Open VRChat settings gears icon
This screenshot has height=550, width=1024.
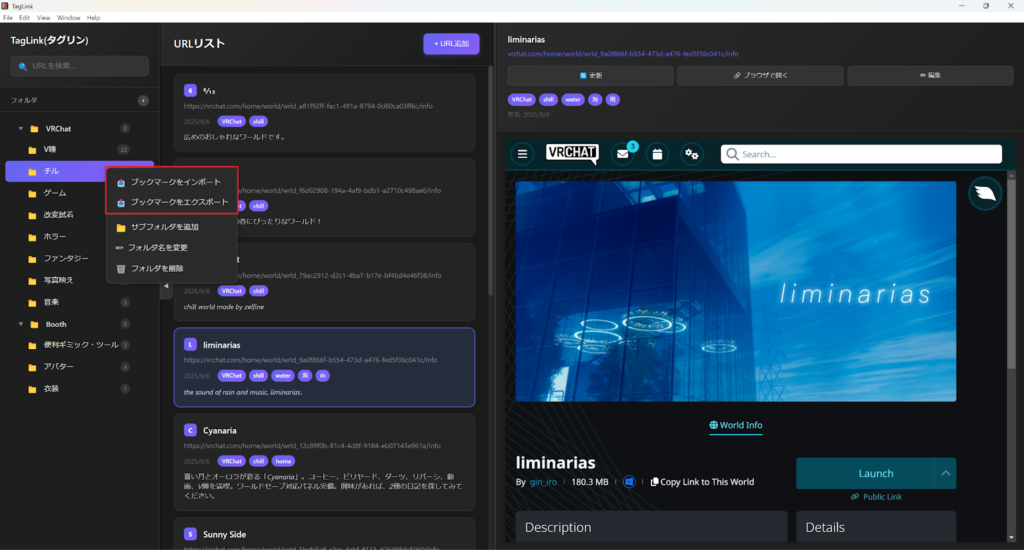pos(692,154)
